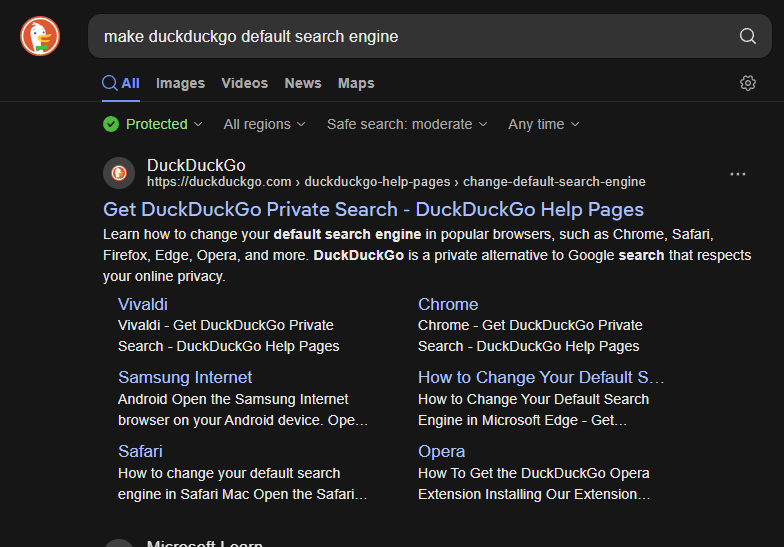
Task: Click 'Chrome - Get DuckDuckGo Private' description text
Action: [530, 325]
